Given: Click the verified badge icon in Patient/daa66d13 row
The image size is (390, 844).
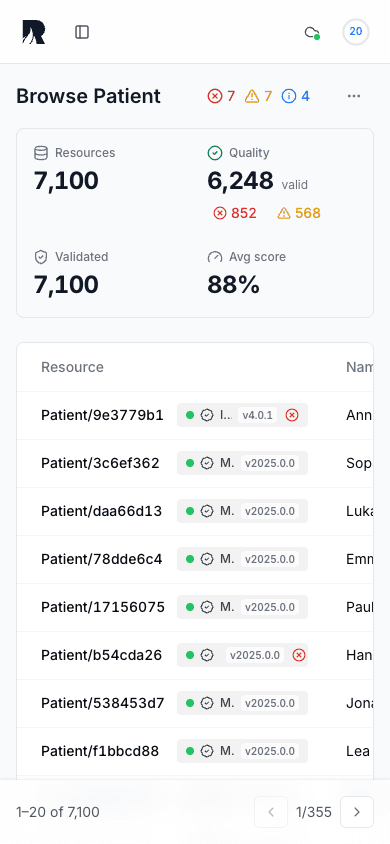Looking at the screenshot, I should [x=207, y=511].
